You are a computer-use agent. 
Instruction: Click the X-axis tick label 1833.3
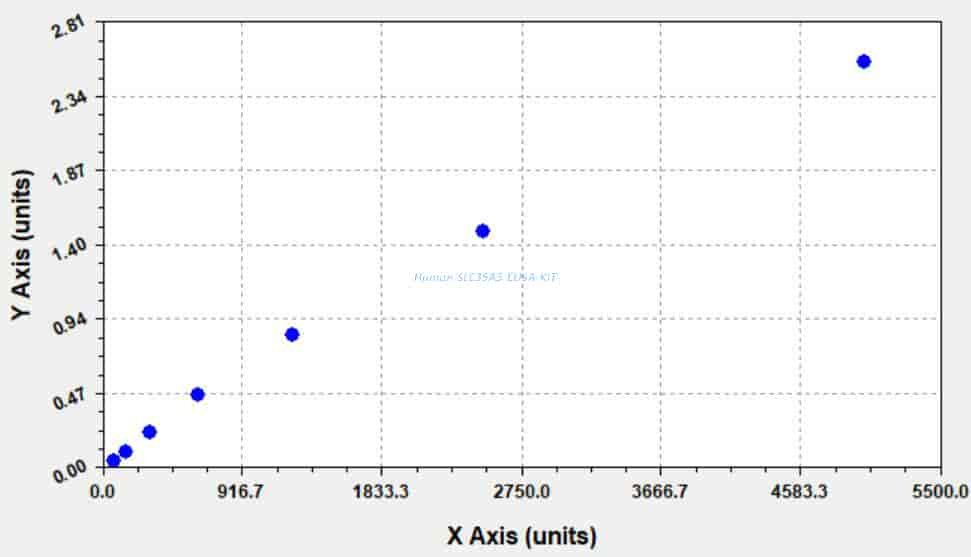pos(380,492)
